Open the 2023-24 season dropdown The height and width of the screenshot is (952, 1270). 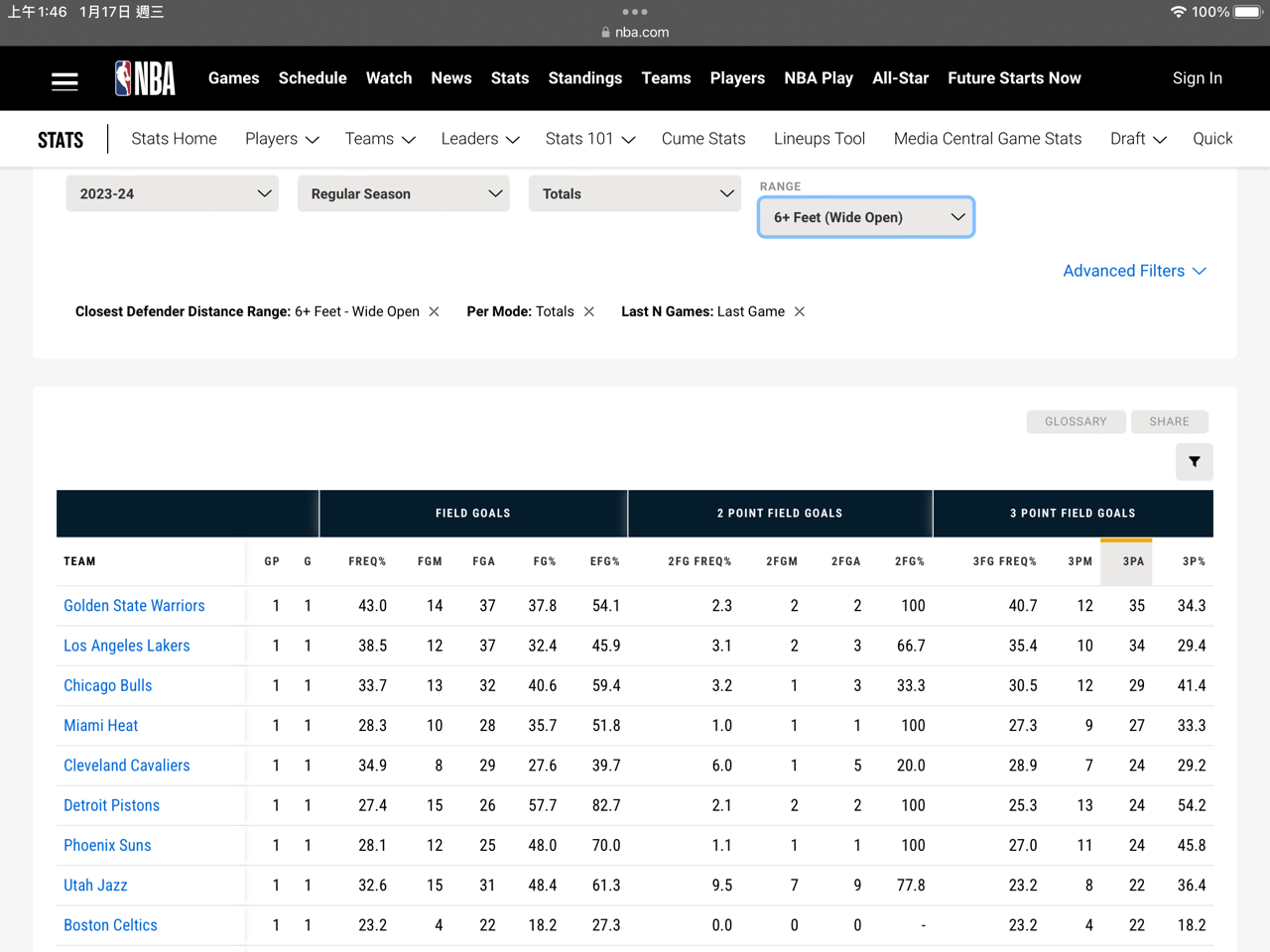point(173,193)
